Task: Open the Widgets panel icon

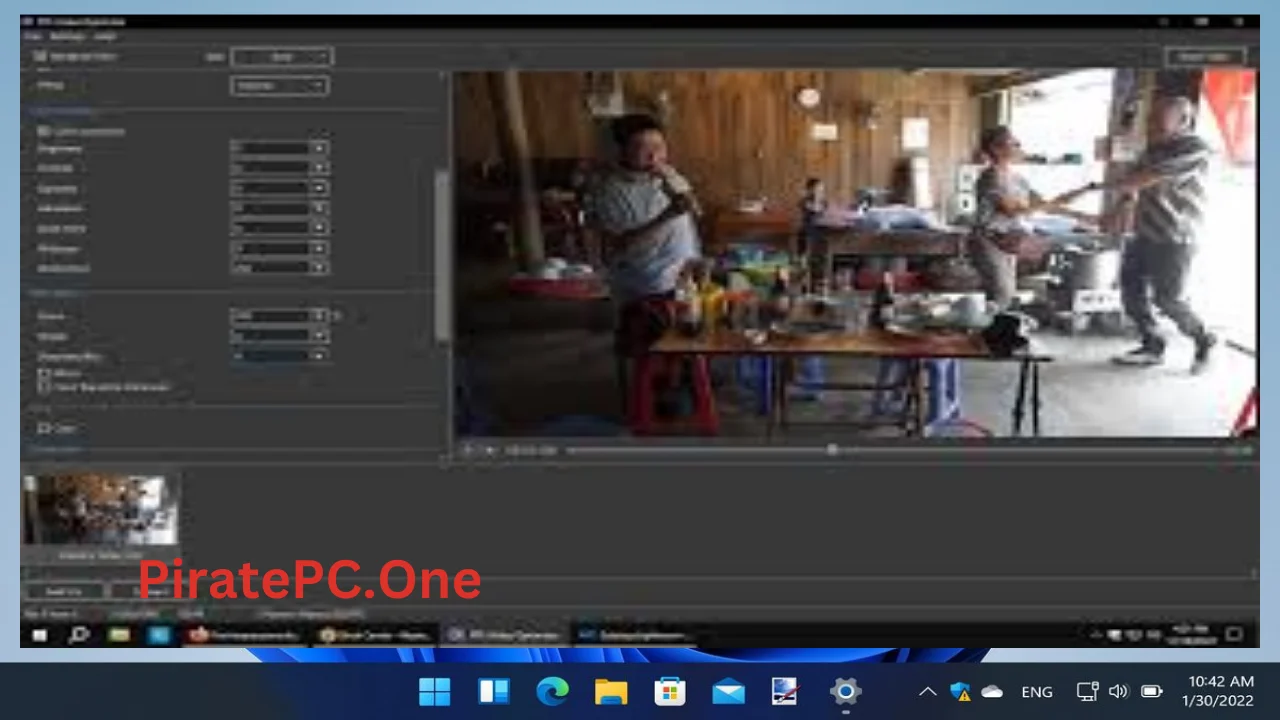Action: coord(494,691)
